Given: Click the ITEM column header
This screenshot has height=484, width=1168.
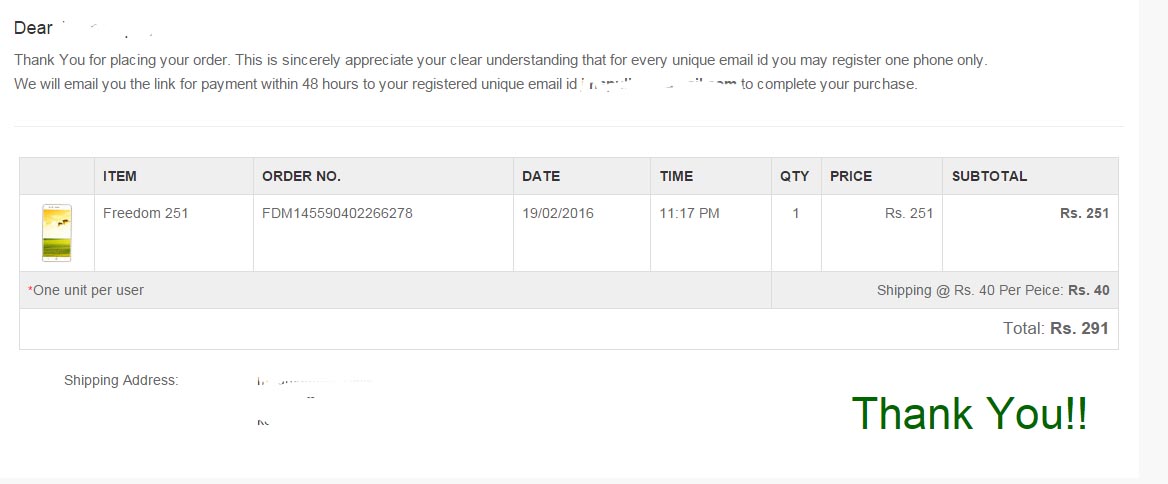Looking at the screenshot, I should click(x=120, y=176).
